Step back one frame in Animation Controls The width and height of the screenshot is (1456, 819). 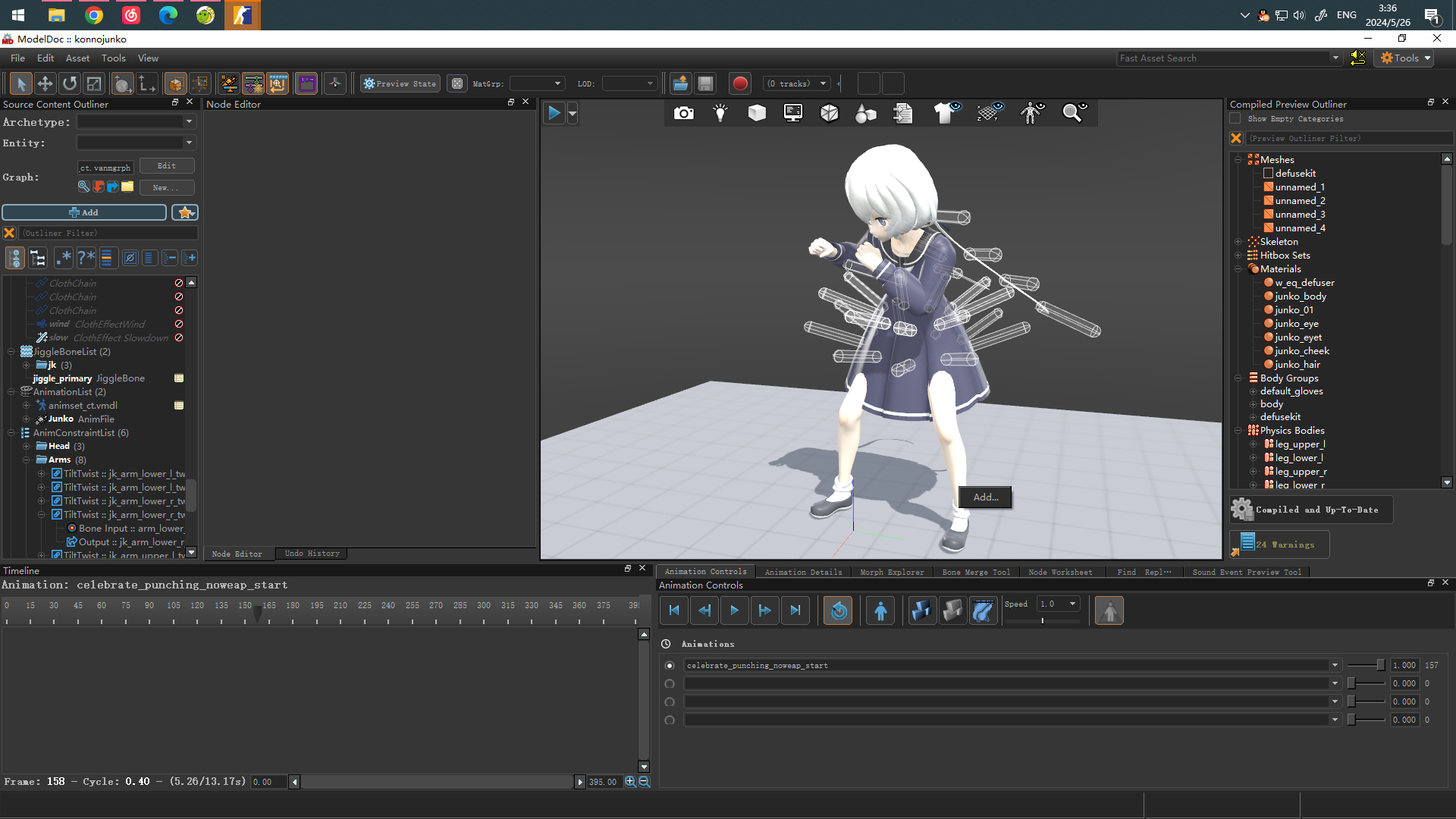pyautogui.click(x=704, y=610)
